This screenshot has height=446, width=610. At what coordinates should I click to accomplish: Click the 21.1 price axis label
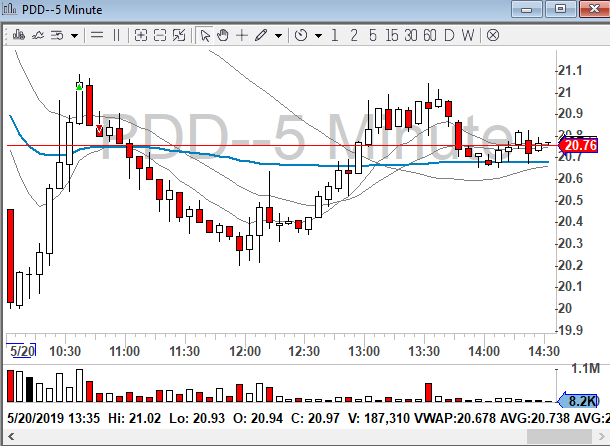pyautogui.click(x=570, y=71)
